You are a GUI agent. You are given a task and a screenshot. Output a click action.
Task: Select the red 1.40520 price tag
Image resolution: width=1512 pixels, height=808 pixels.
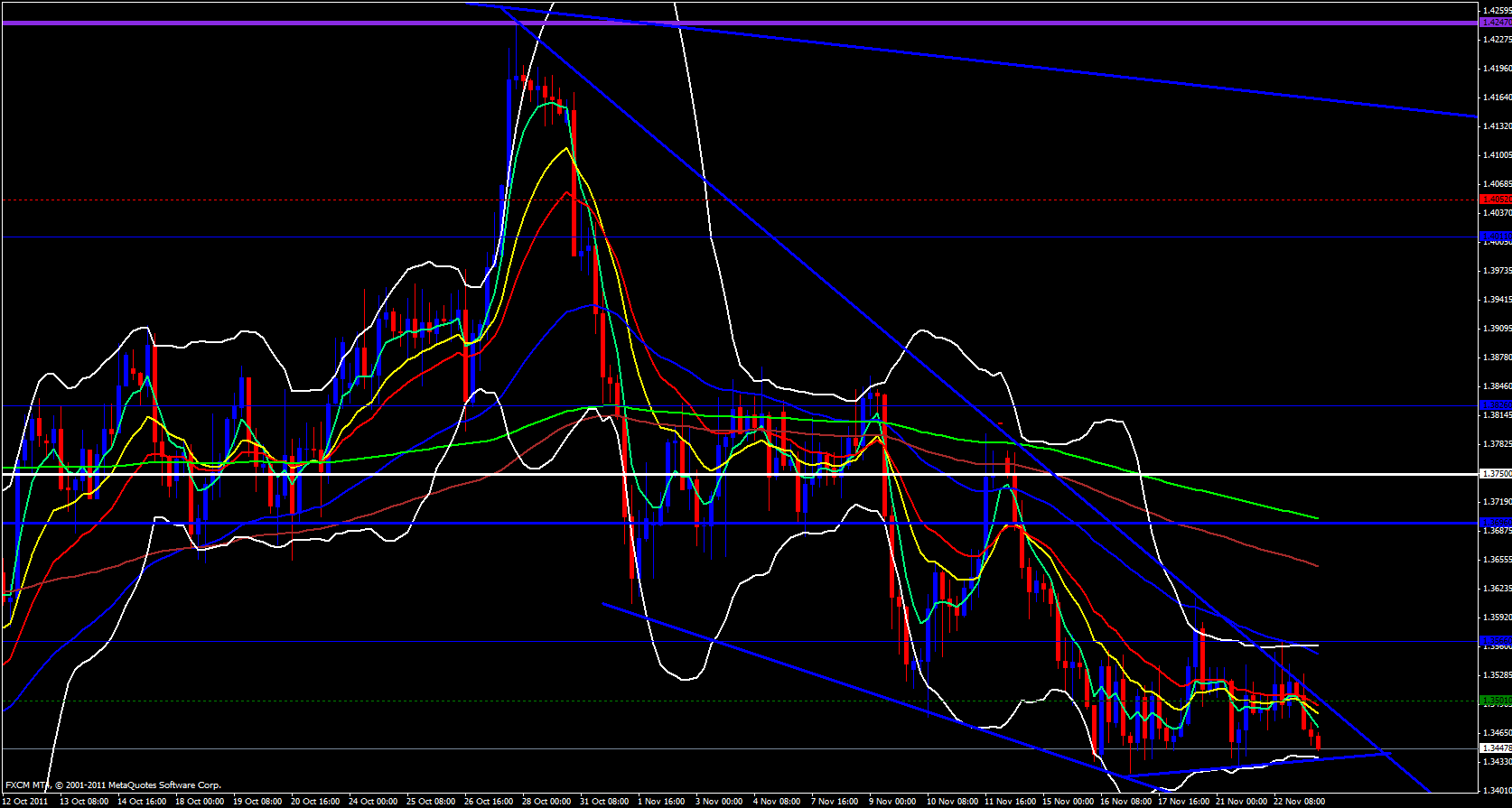pyautogui.click(x=1496, y=200)
